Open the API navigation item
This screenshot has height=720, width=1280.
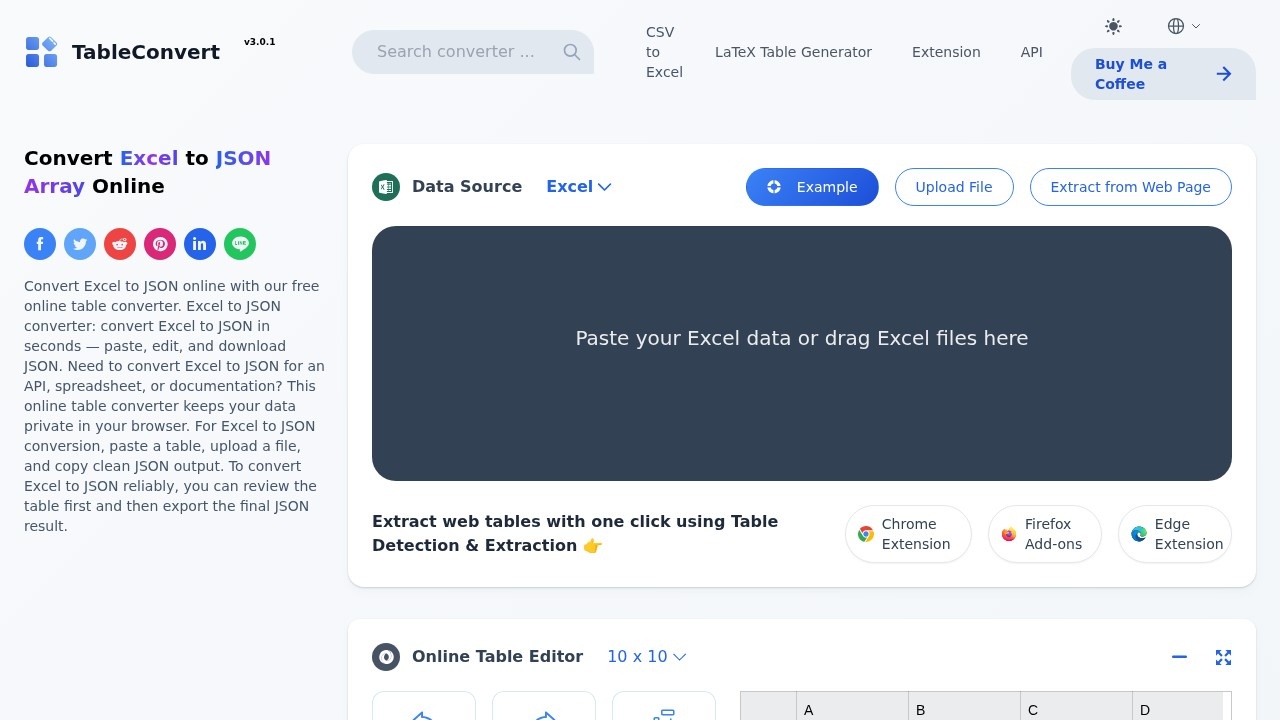tap(1031, 52)
